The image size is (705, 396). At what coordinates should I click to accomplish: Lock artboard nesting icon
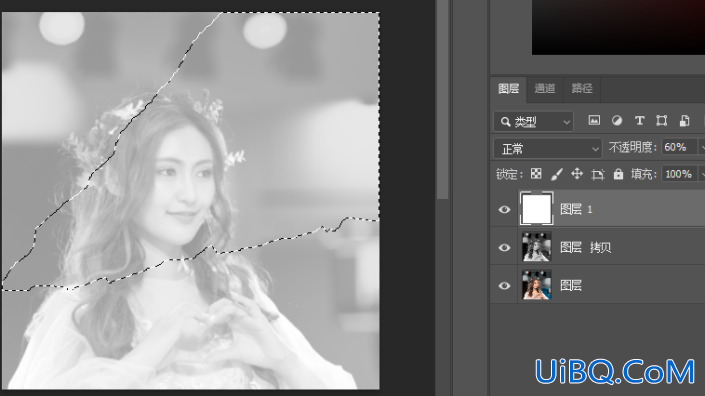(x=598, y=174)
